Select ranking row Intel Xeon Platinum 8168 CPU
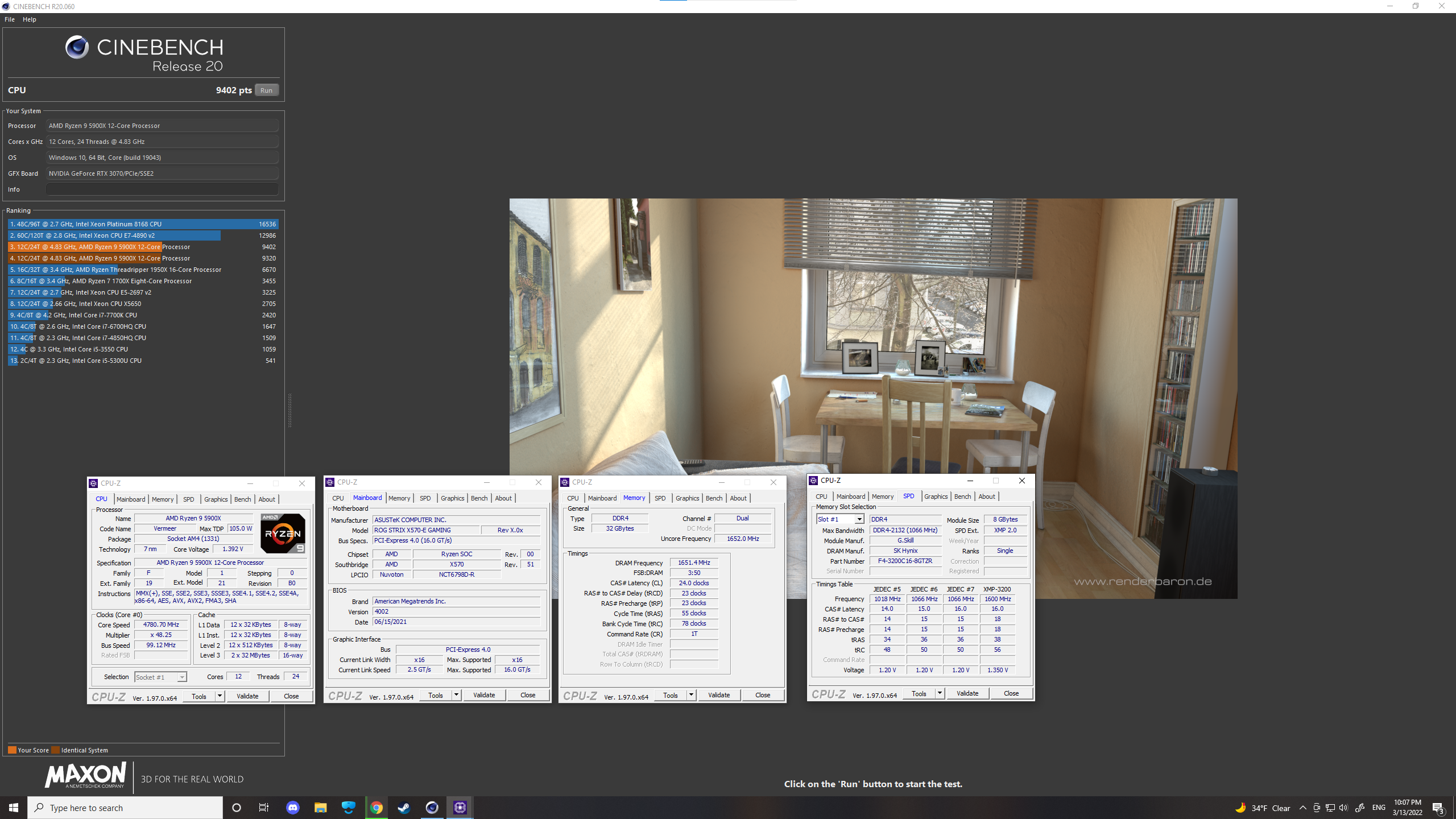 (143, 224)
